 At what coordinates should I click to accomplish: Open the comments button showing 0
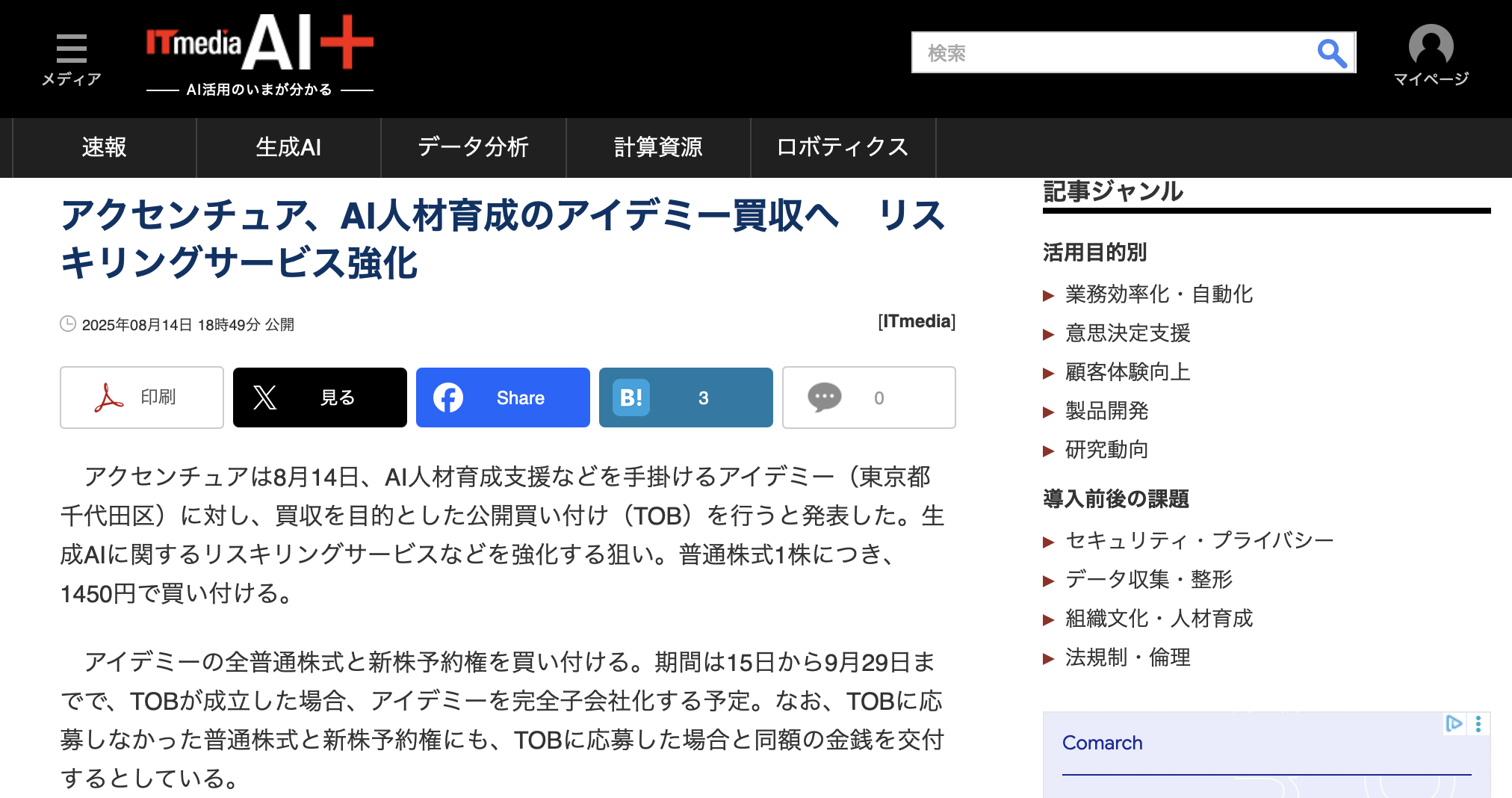[869, 398]
